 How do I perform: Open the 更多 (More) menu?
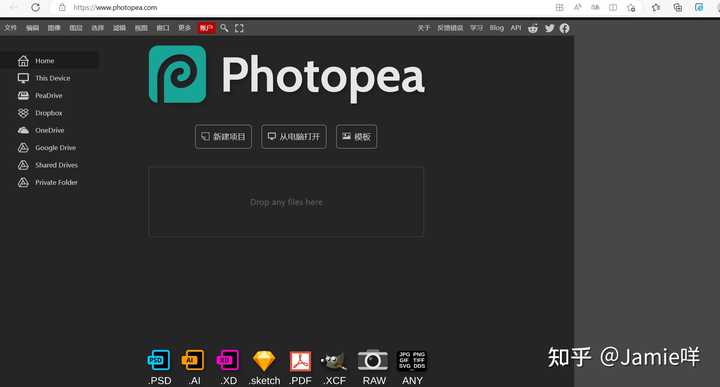(x=185, y=28)
